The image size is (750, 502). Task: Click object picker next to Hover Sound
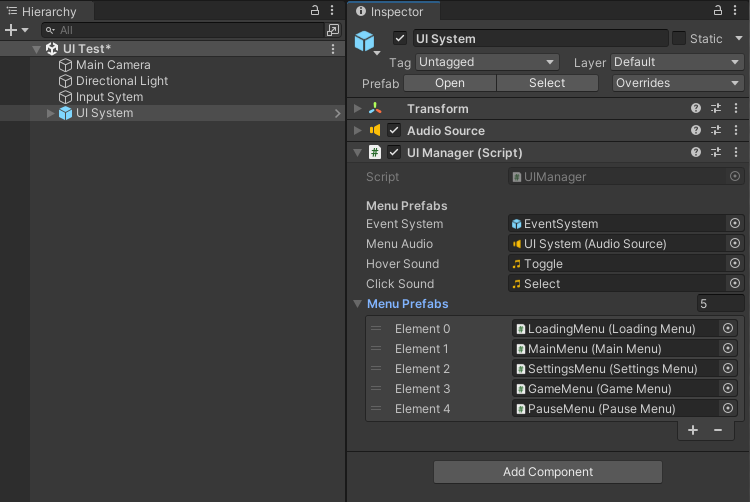pos(735,264)
